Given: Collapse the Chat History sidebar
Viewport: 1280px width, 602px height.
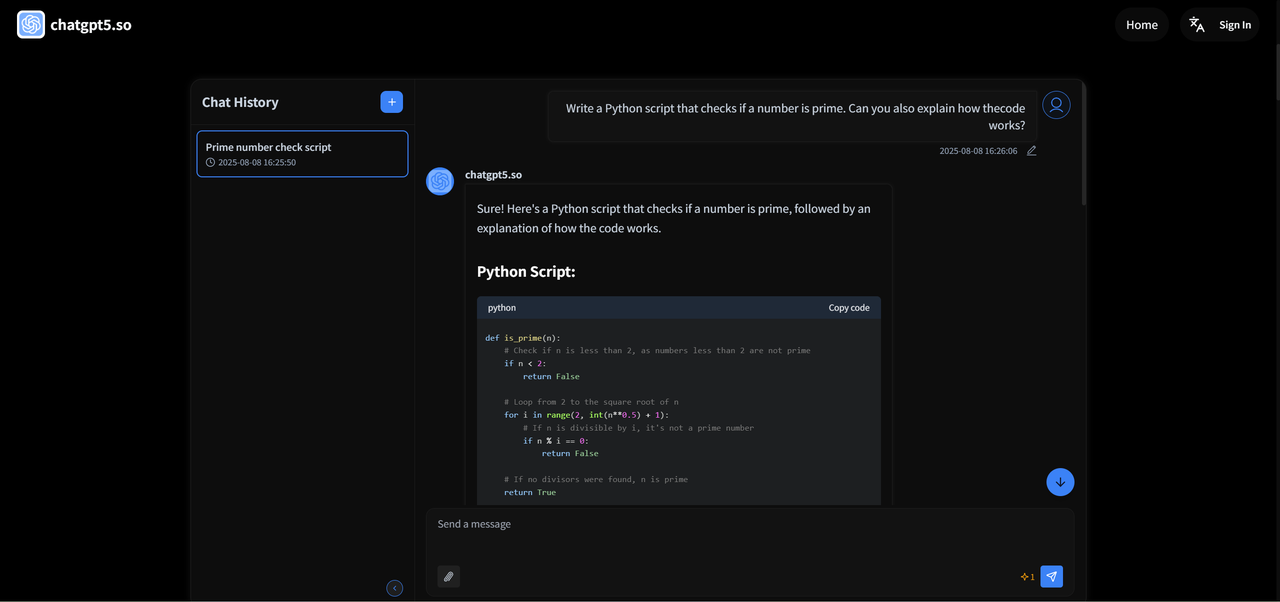Looking at the screenshot, I should click(395, 588).
